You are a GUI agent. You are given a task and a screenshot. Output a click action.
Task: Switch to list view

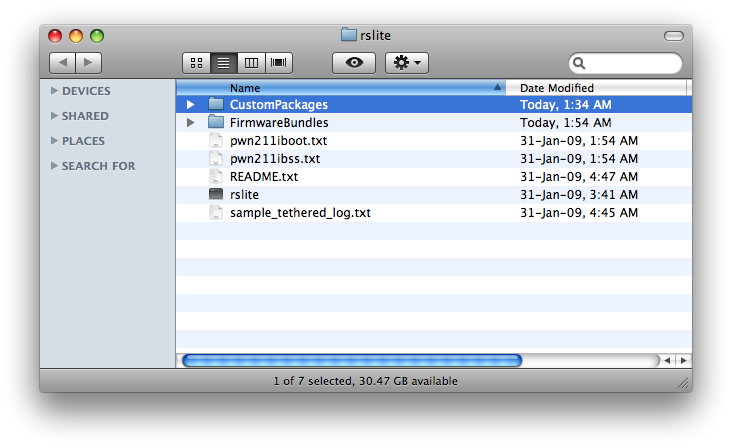click(223, 63)
